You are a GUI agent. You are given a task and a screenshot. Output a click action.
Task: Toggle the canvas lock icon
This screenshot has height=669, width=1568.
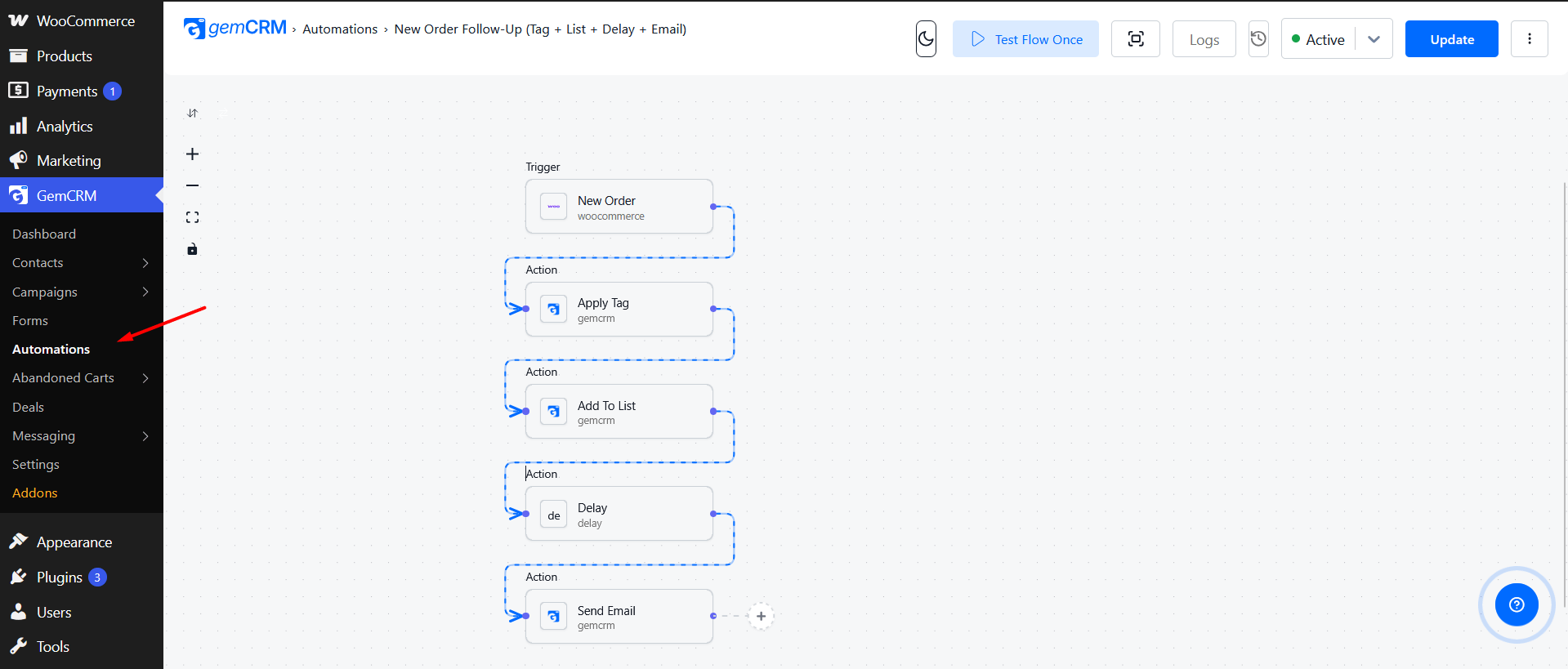click(x=192, y=249)
